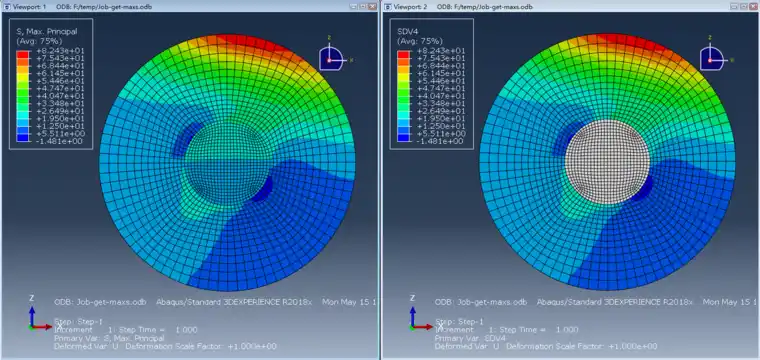Click the orientation triad in Viewport 1
This screenshot has width=760, height=360.
[40, 317]
